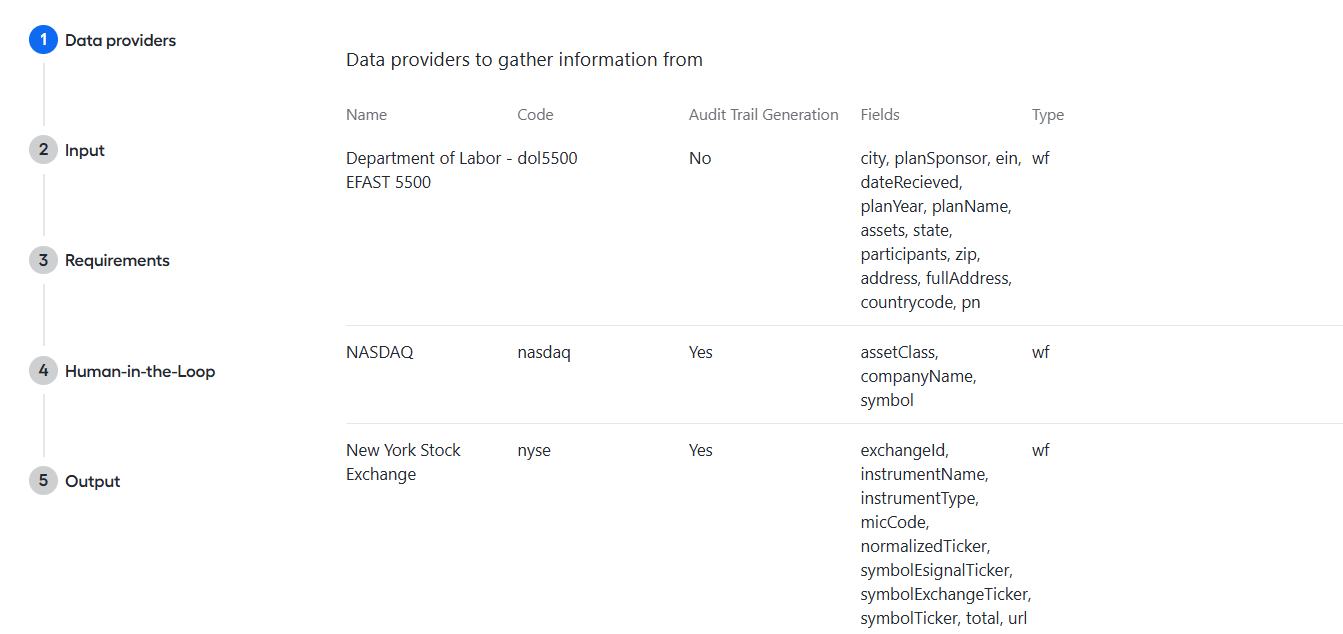Click wf type in Department of Labor row
Image resolution: width=1343 pixels, height=634 pixels.
(1041, 158)
